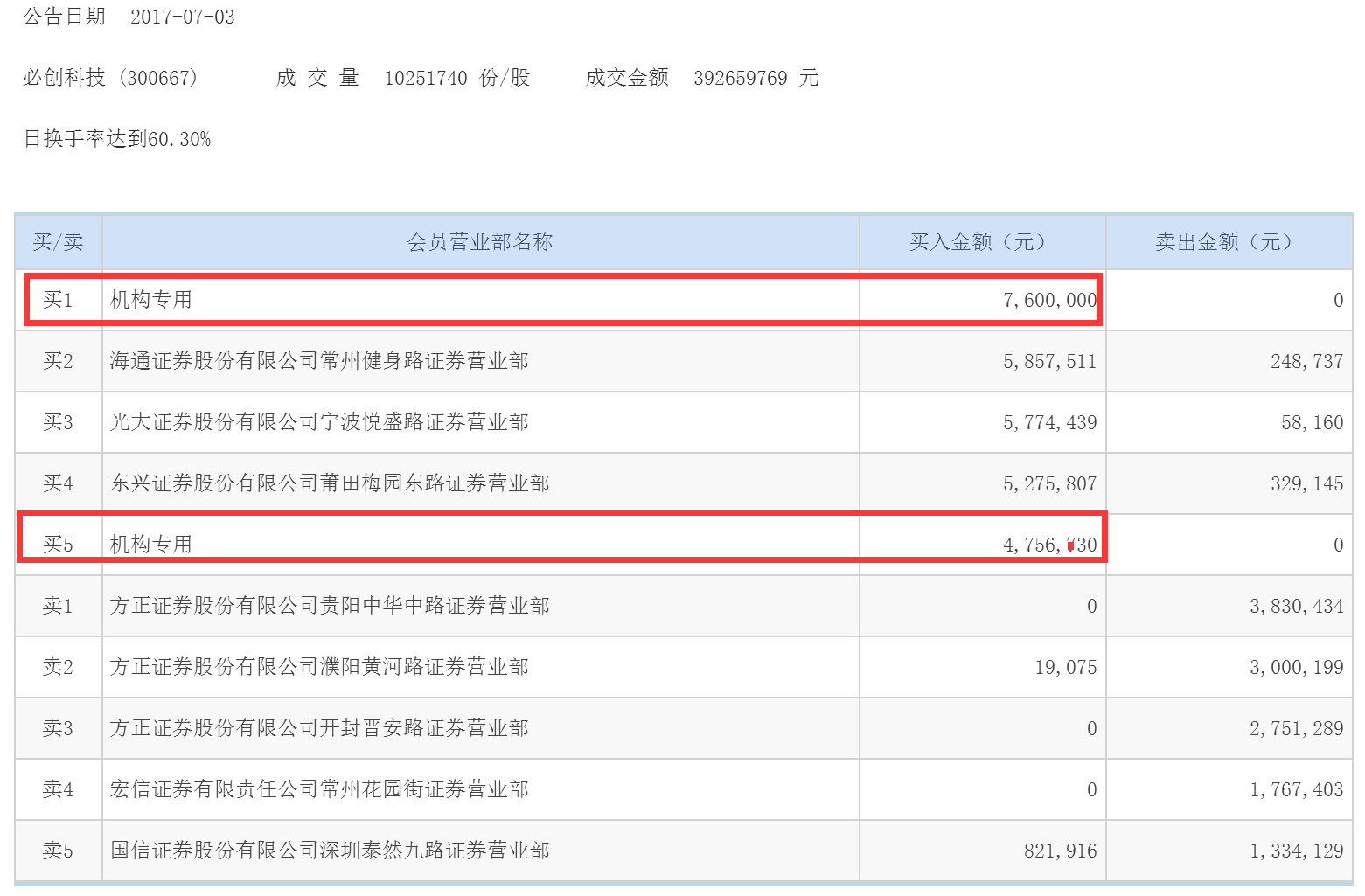Click 东兴证券股份有限公司莆田梅园东路证券营业部
The image size is (1365, 896).
click(330, 483)
